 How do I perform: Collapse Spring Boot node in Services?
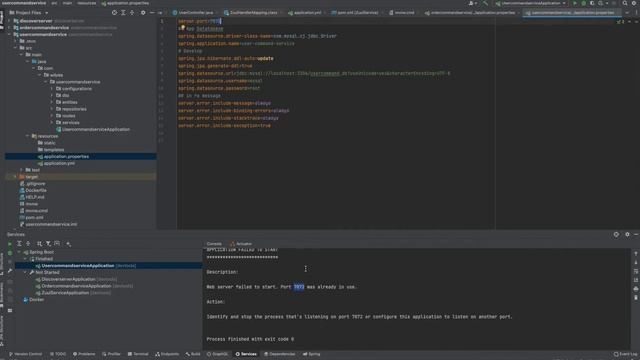click(x=19, y=252)
